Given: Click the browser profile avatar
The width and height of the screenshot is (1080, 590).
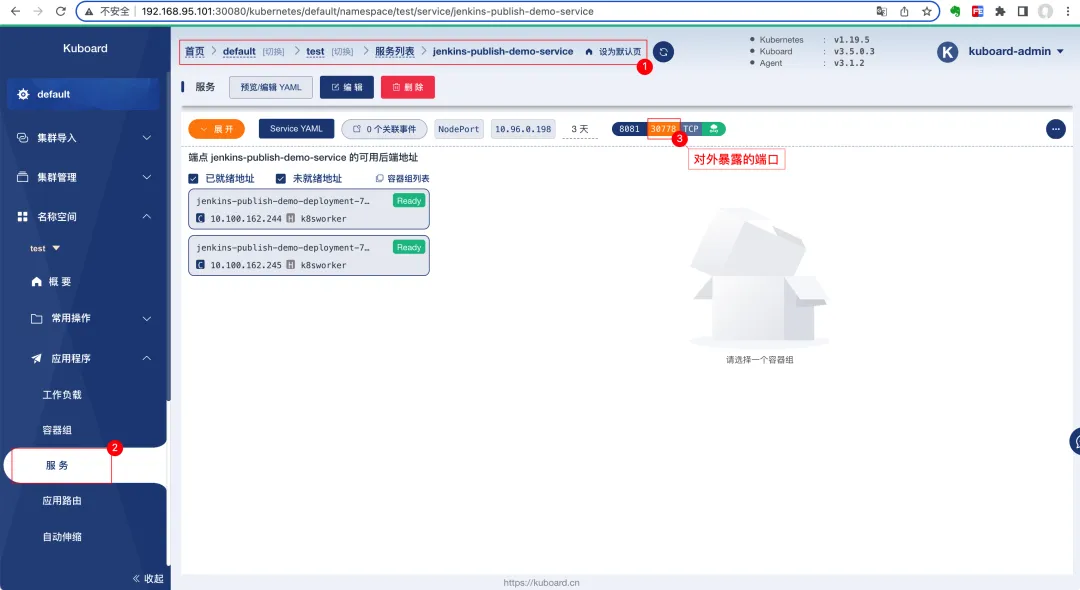Looking at the screenshot, I should tap(1046, 11).
